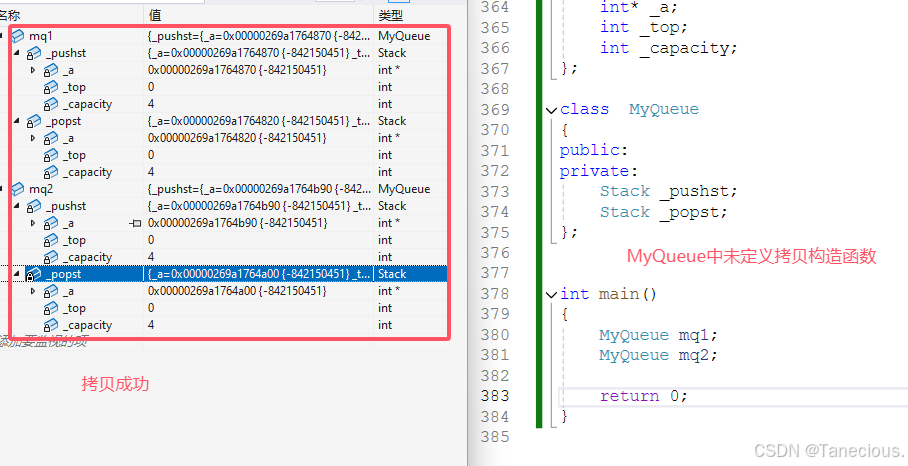Image resolution: width=908 pixels, height=466 pixels.
Task: Fold the class MyQueue code block
Action: point(551,110)
